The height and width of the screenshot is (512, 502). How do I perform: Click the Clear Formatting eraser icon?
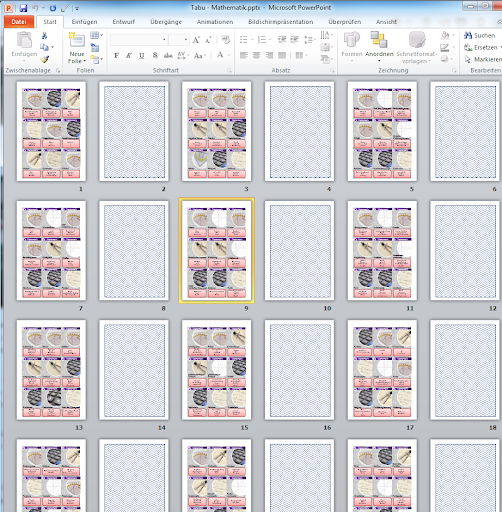[x=226, y=40]
